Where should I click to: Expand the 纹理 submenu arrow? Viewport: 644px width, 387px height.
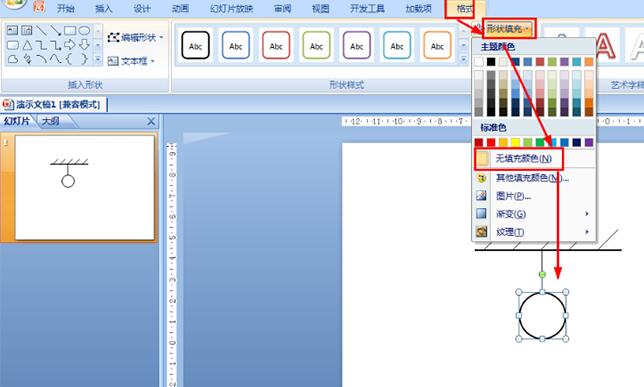pyautogui.click(x=586, y=232)
